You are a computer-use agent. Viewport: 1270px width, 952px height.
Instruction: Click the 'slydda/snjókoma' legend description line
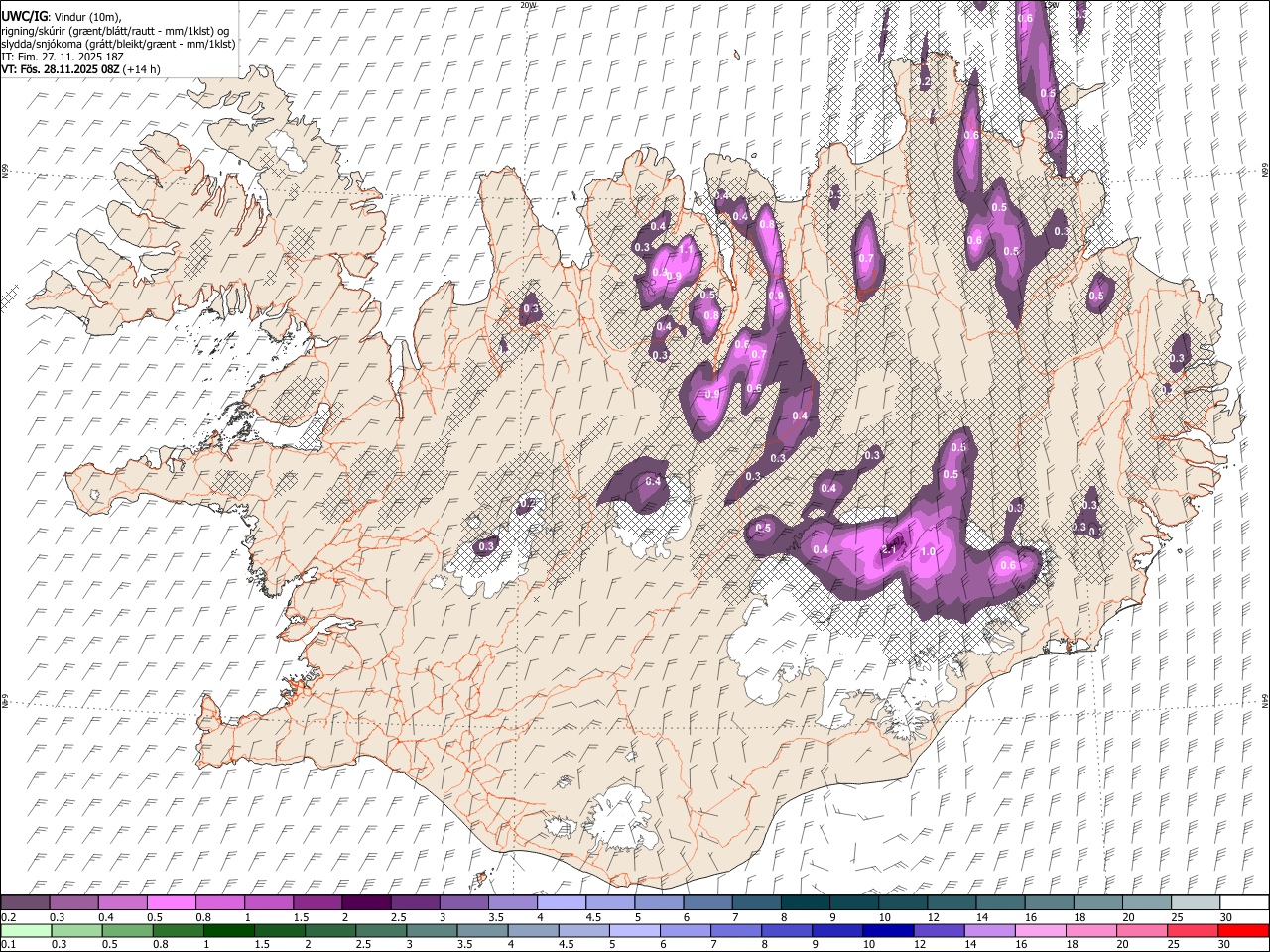[118, 44]
